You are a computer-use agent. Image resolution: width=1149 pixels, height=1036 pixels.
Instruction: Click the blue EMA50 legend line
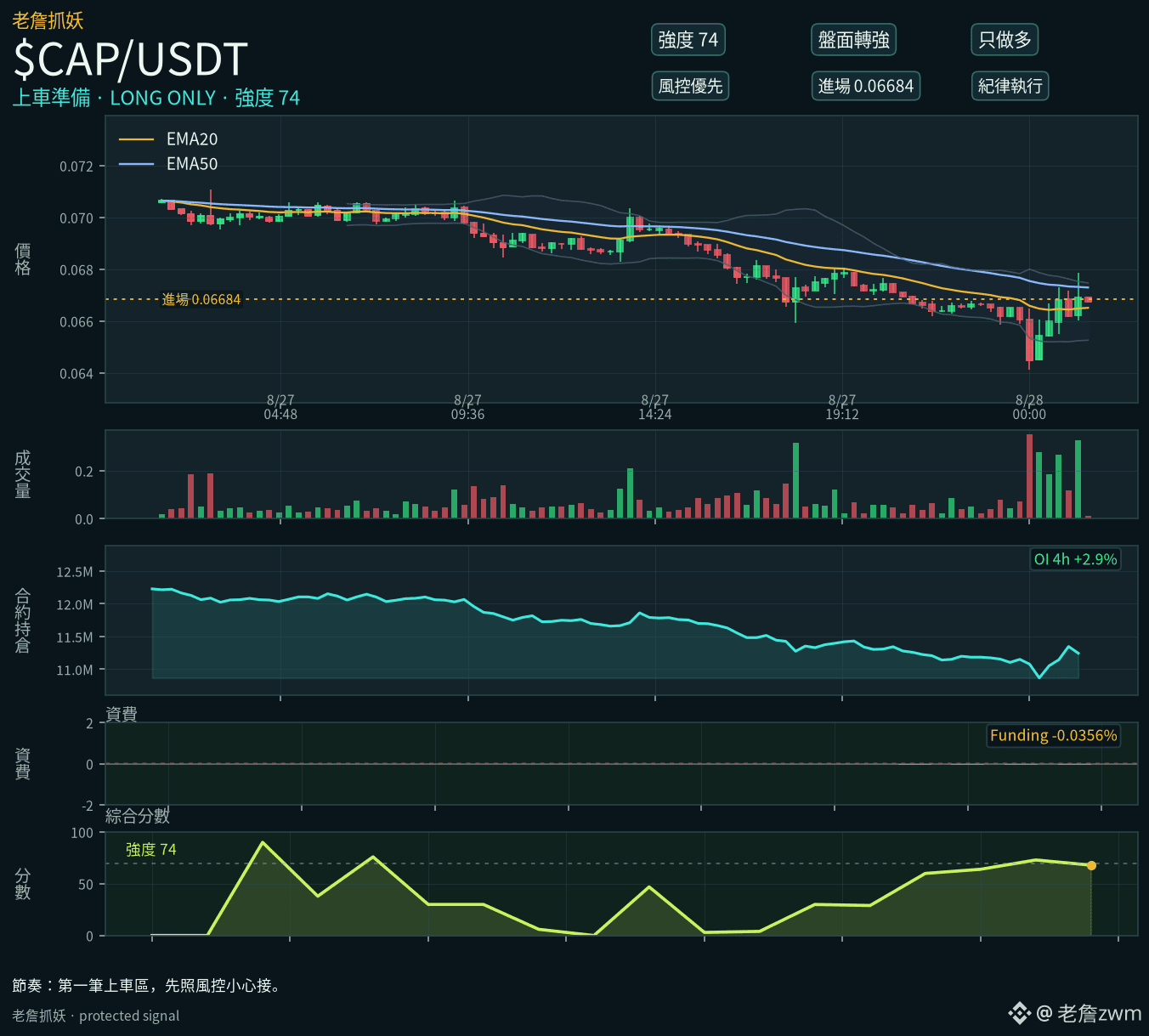[136, 164]
